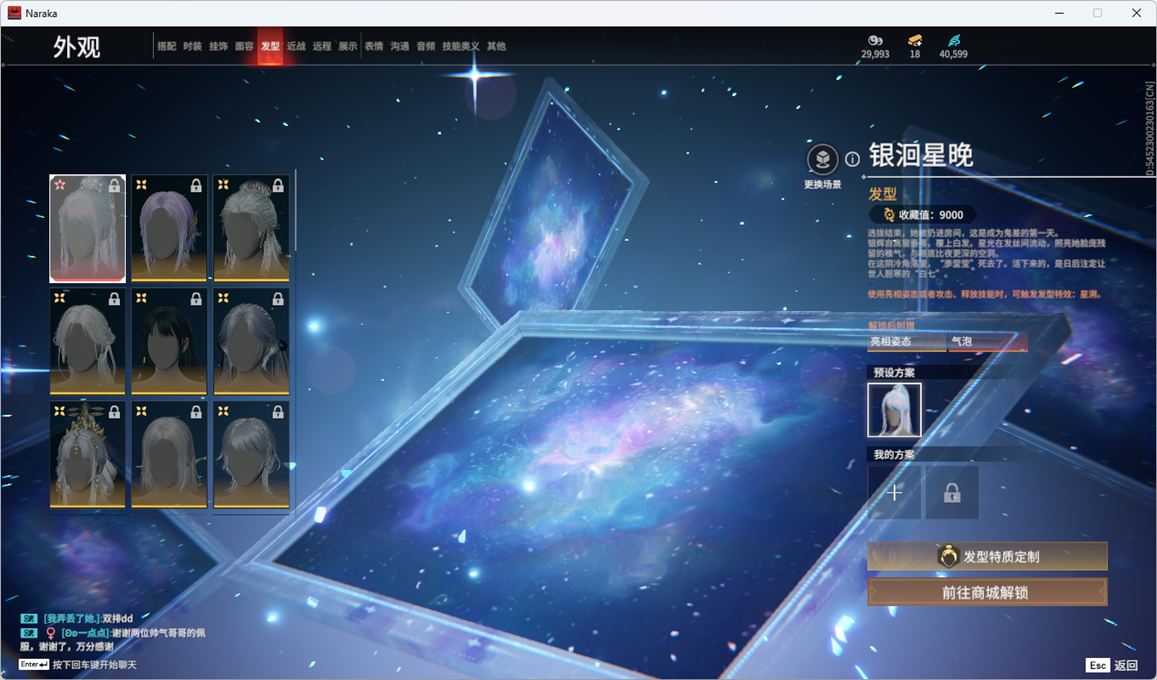Open the 搭配 tab
1157x680 pixels.
coord(167,46)
